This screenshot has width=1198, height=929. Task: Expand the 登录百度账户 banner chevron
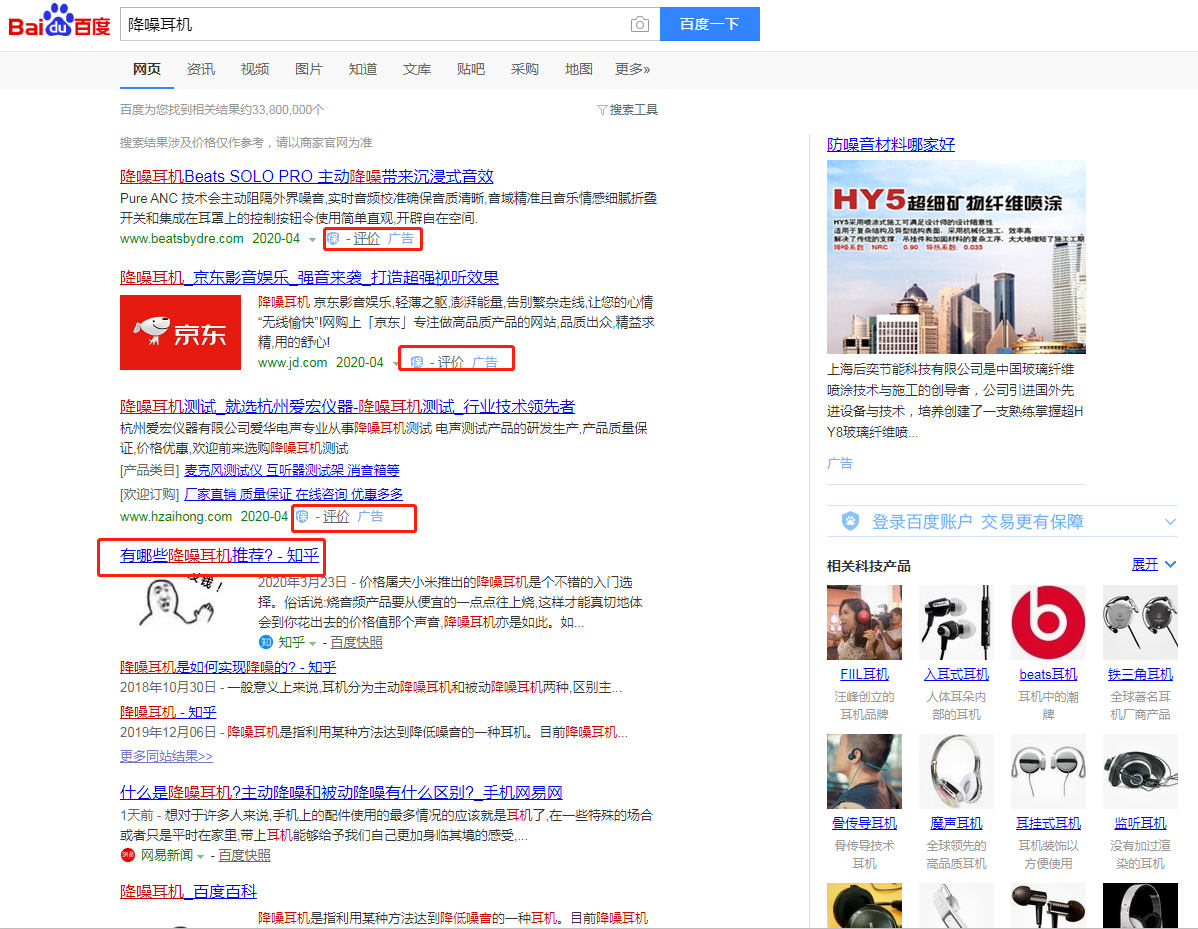1170,522
